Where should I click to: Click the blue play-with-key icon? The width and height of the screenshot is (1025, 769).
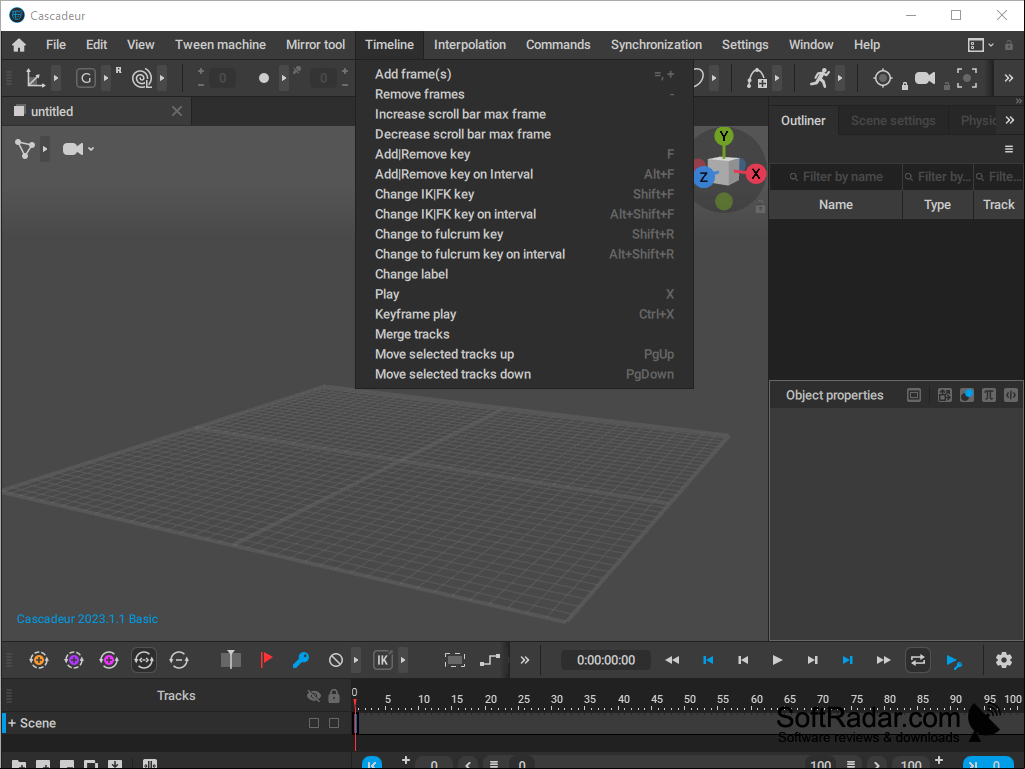pyautogui.click(x=954, y=661)
